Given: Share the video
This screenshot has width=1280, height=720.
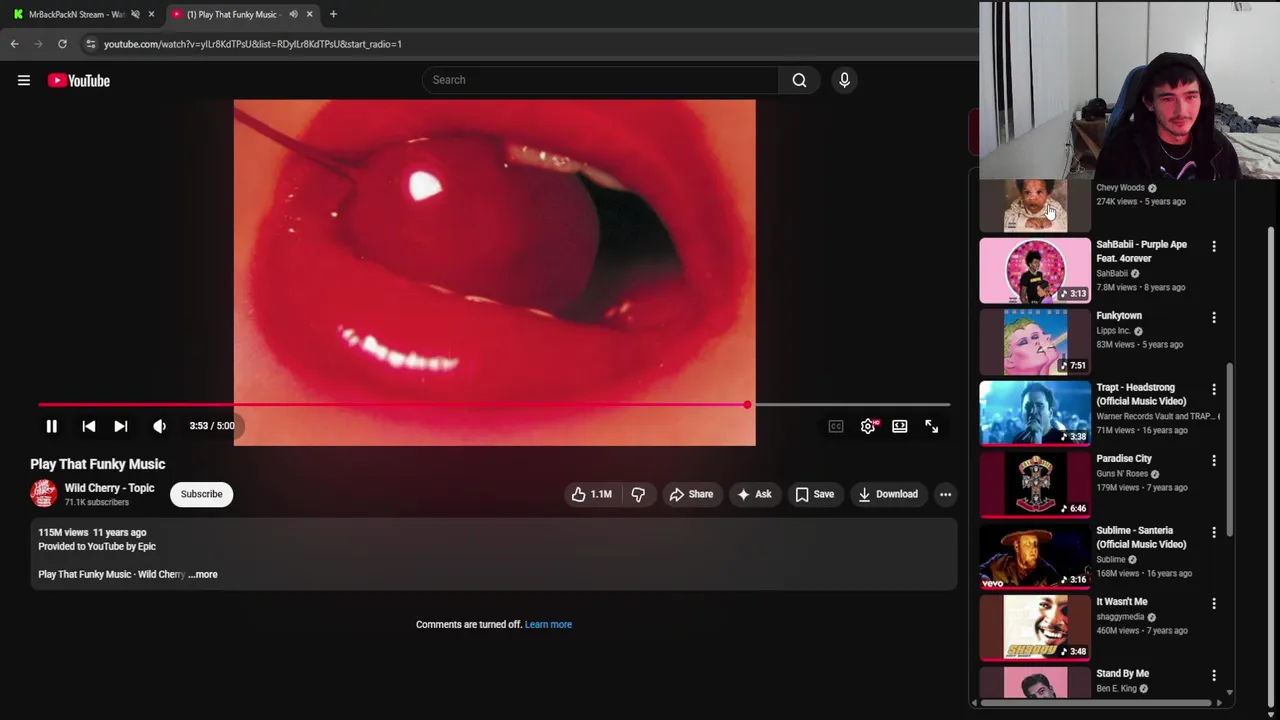Looking at the screenshot, I should (691, 494).
